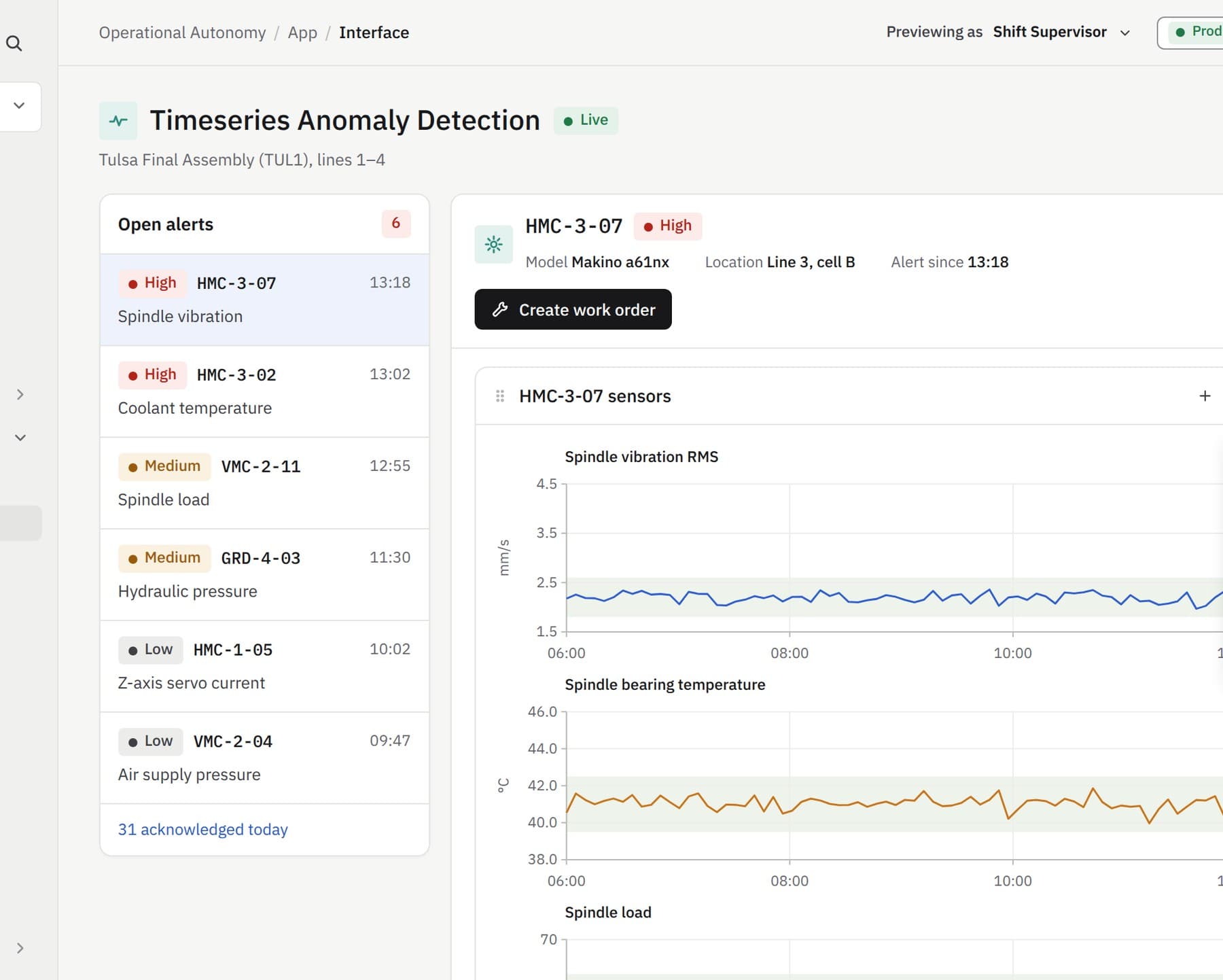Click the Interface breadcrumb
This screenshot has width=1223, height=980.
coord(374,33)
